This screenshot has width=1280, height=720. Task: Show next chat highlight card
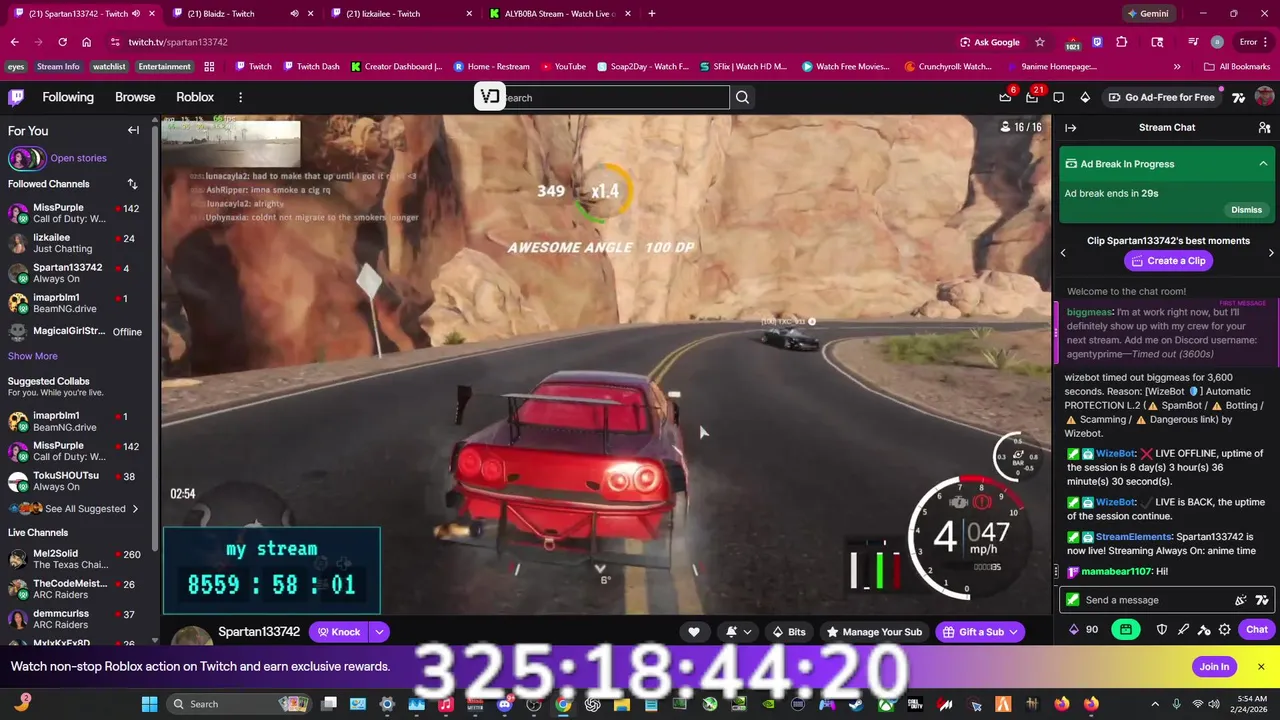tap(1271, 253)
